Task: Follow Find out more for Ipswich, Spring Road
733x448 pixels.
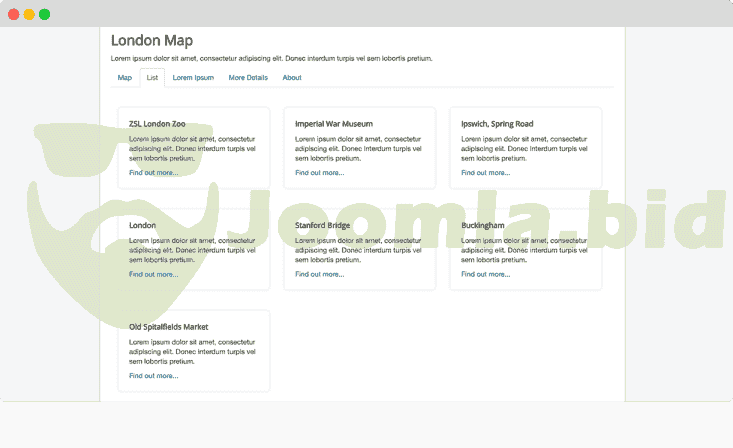Action: [486, 172]
